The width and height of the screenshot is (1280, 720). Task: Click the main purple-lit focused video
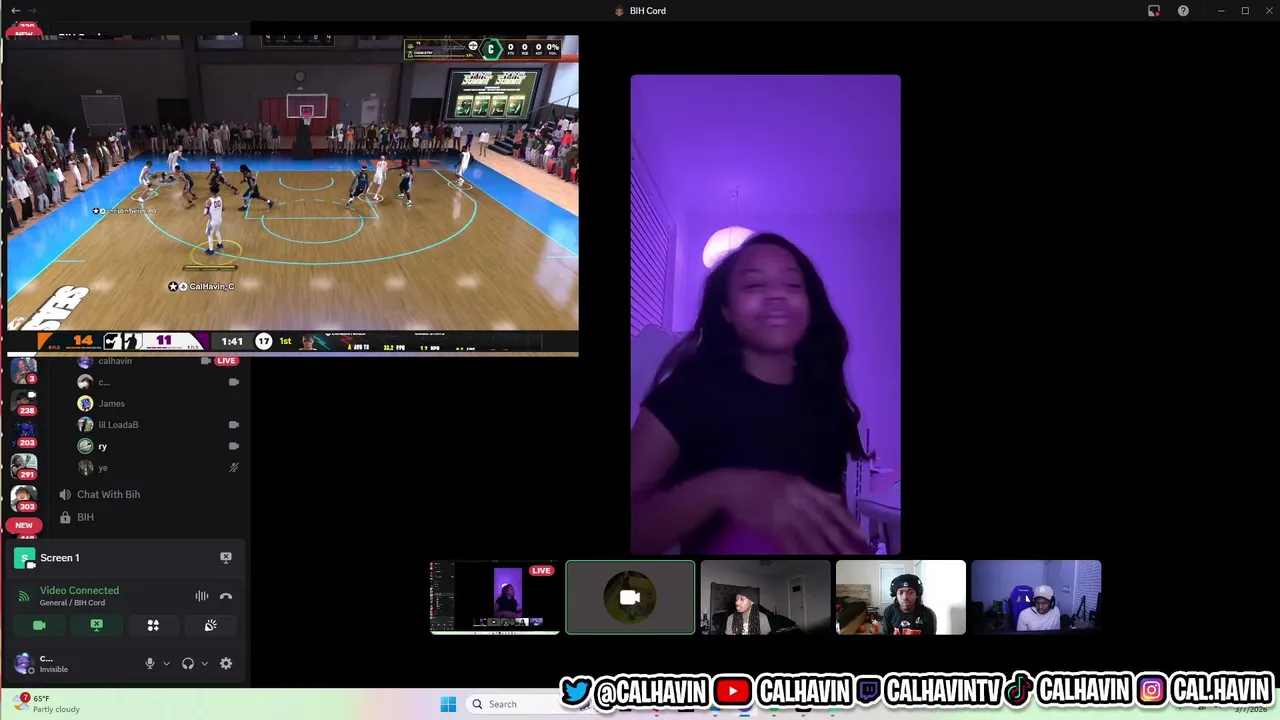[765, 314]
